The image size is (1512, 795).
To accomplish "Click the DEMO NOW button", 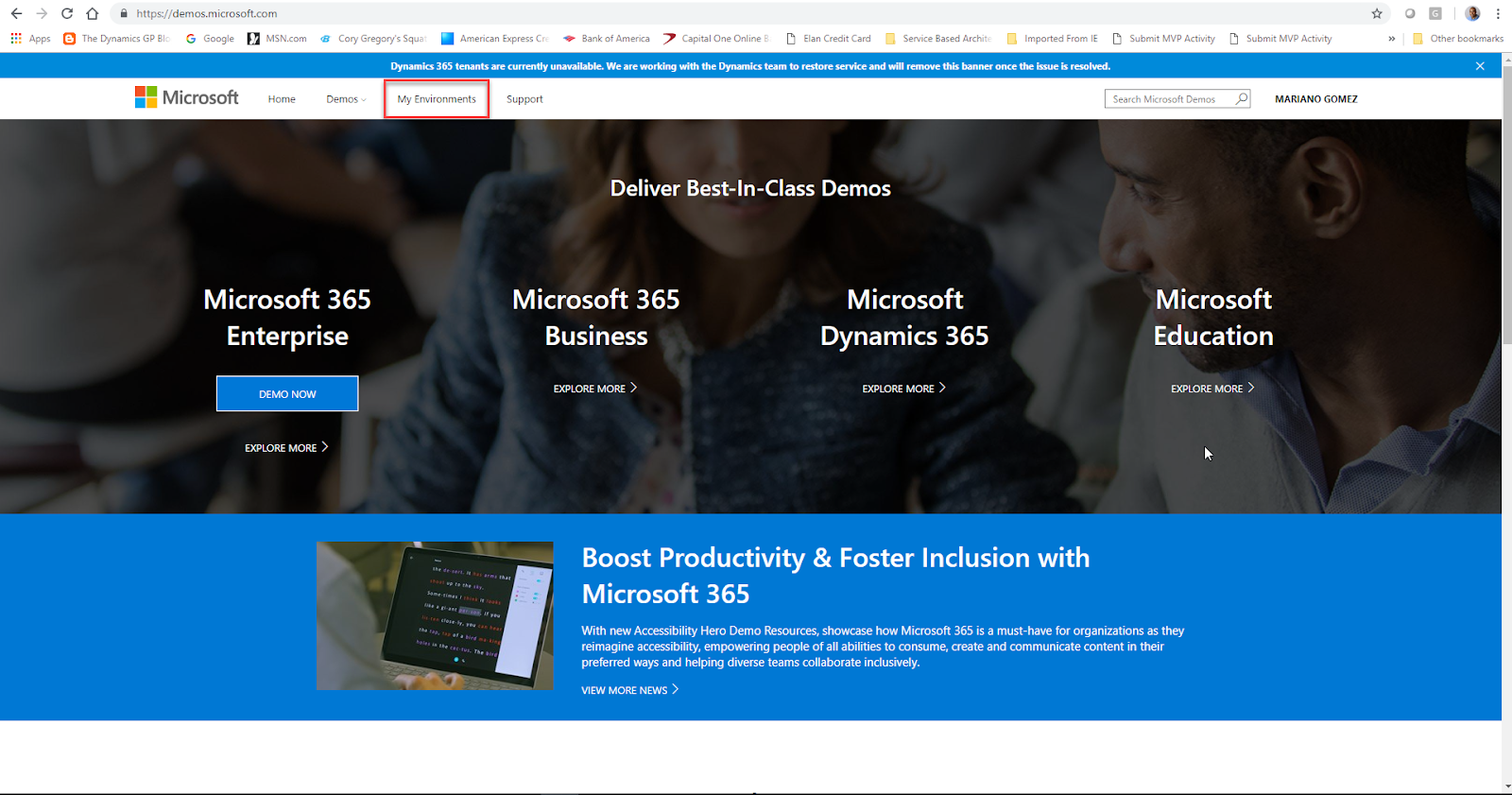I will click(x=287, y=394).
